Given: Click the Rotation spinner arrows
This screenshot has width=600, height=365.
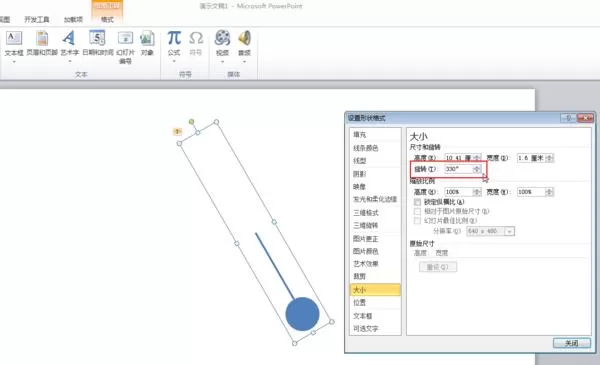Looking at the screenshot, I should [477, 169].
